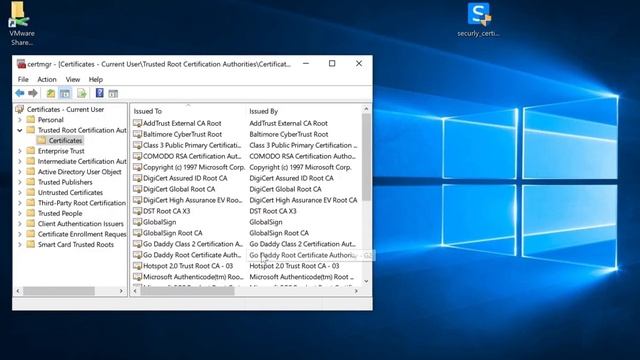The width and height of the screenshot is (640, 360).
Task: Click folder icon next to Smart Card Trusted Roots
Action: coord(31,244)
